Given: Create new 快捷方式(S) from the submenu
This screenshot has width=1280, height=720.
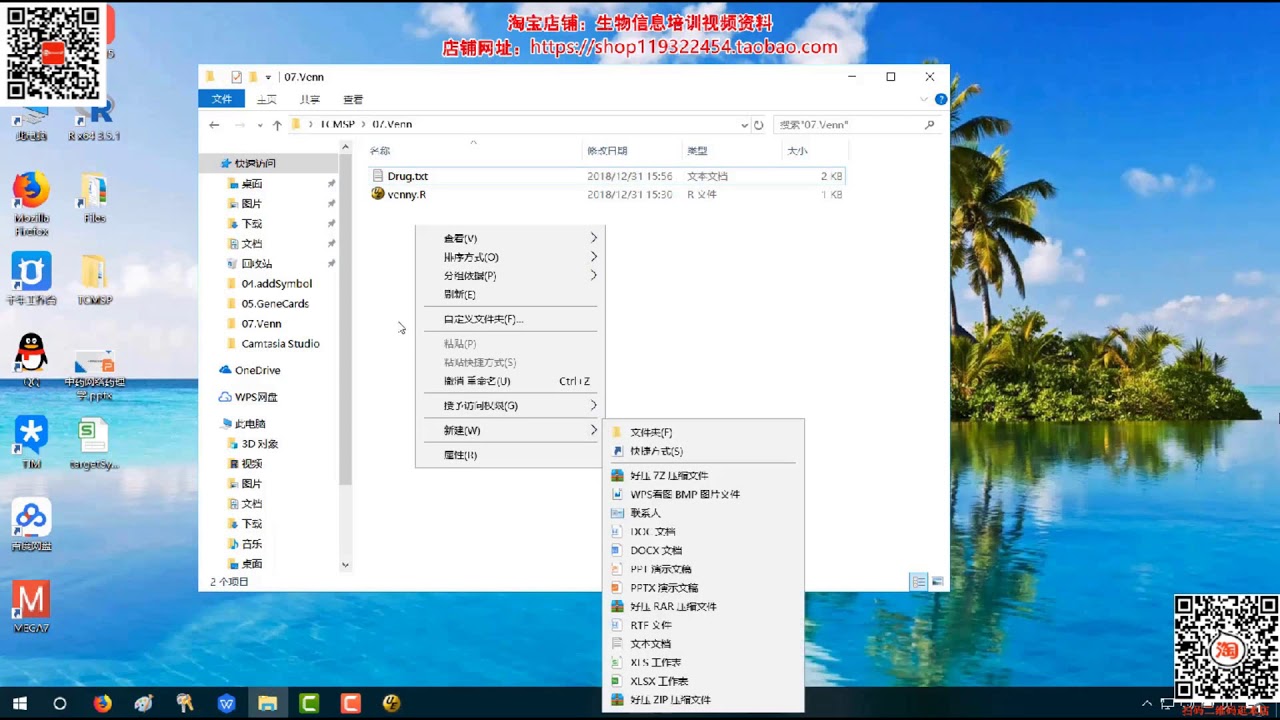Looking at the screenshot, I should (703, 451).
